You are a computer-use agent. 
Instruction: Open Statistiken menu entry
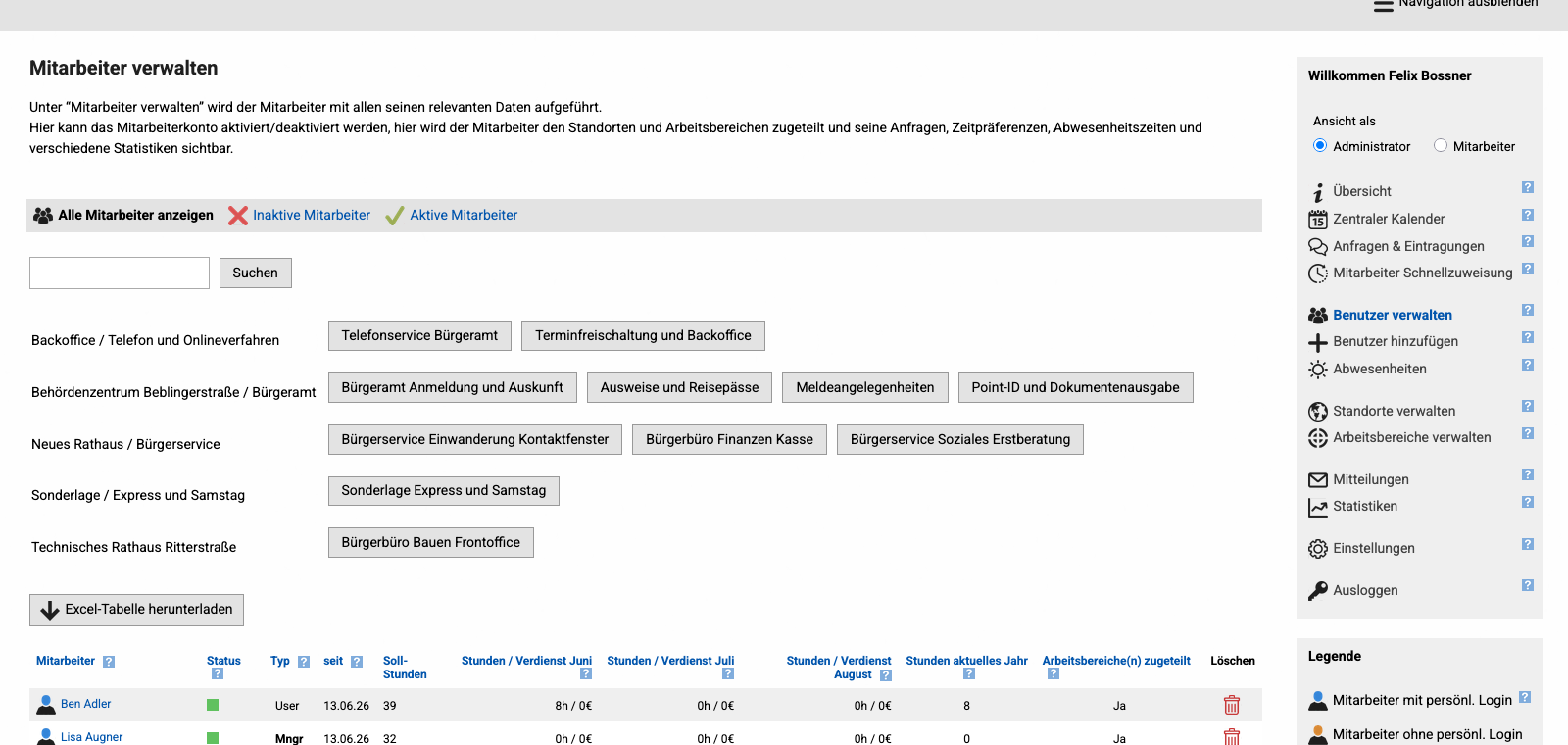(x=1365, y=507)
